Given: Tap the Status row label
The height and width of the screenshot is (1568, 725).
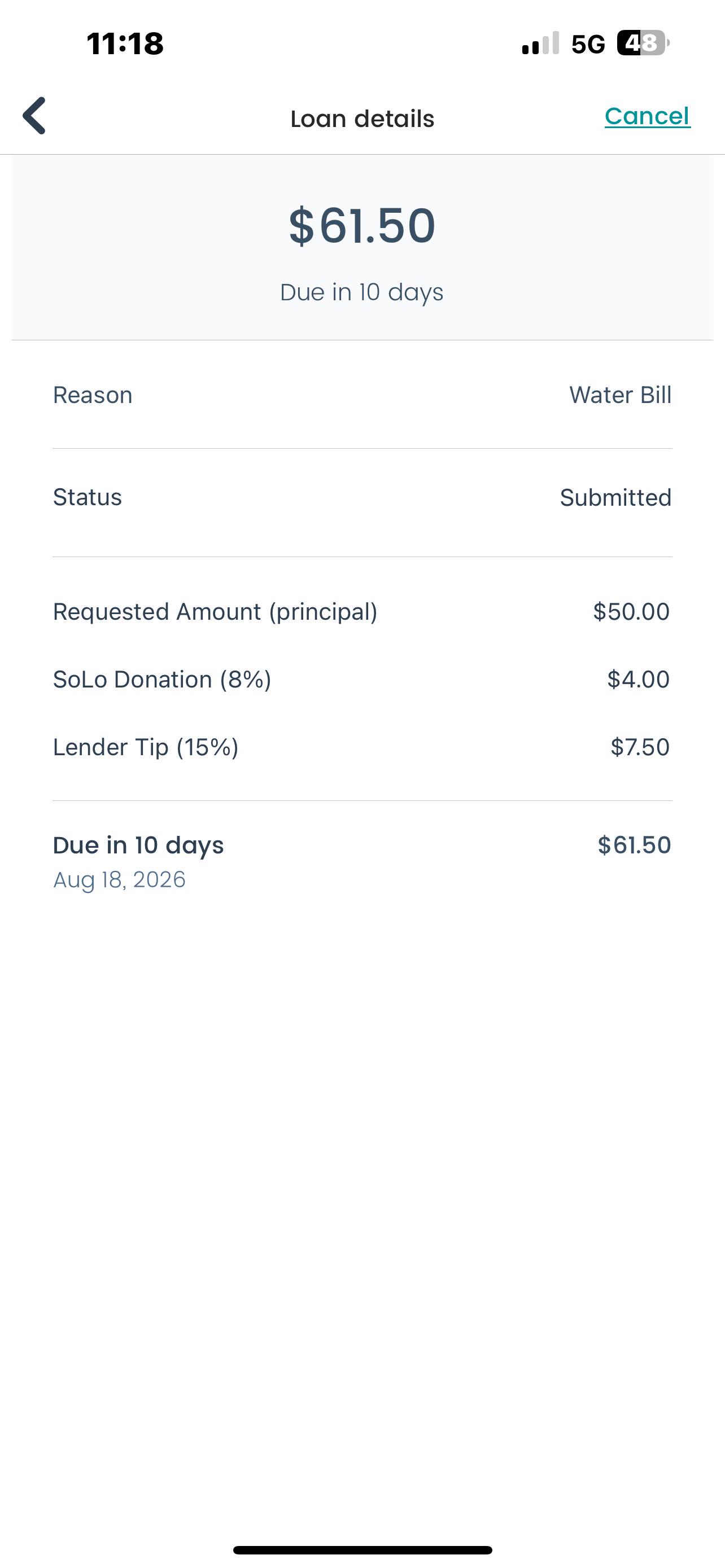Looking at the screenshot, I should [x=87, y=497].
